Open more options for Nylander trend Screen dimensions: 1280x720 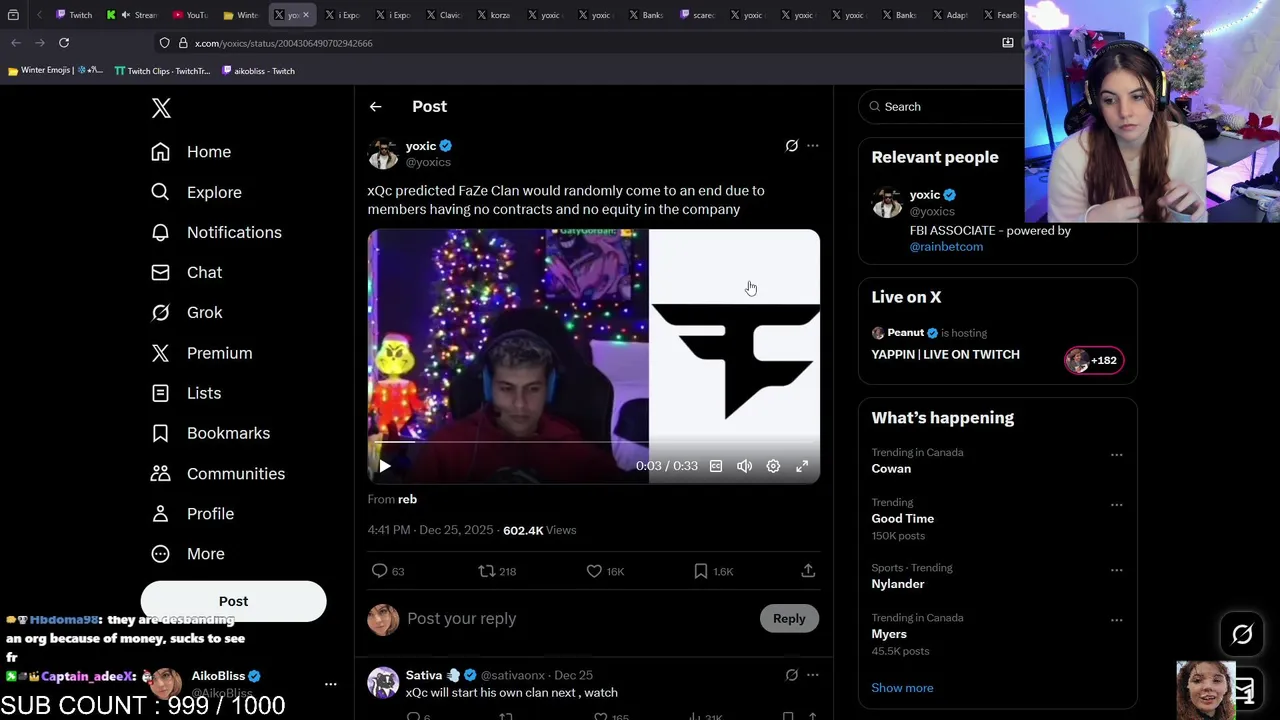1116,570
